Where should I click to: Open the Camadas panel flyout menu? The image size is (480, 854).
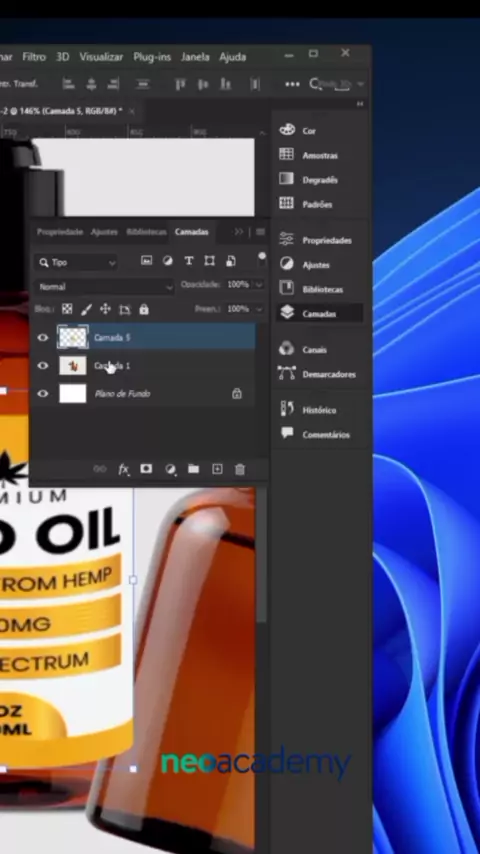pyautogui.click(x=260, y=232)
